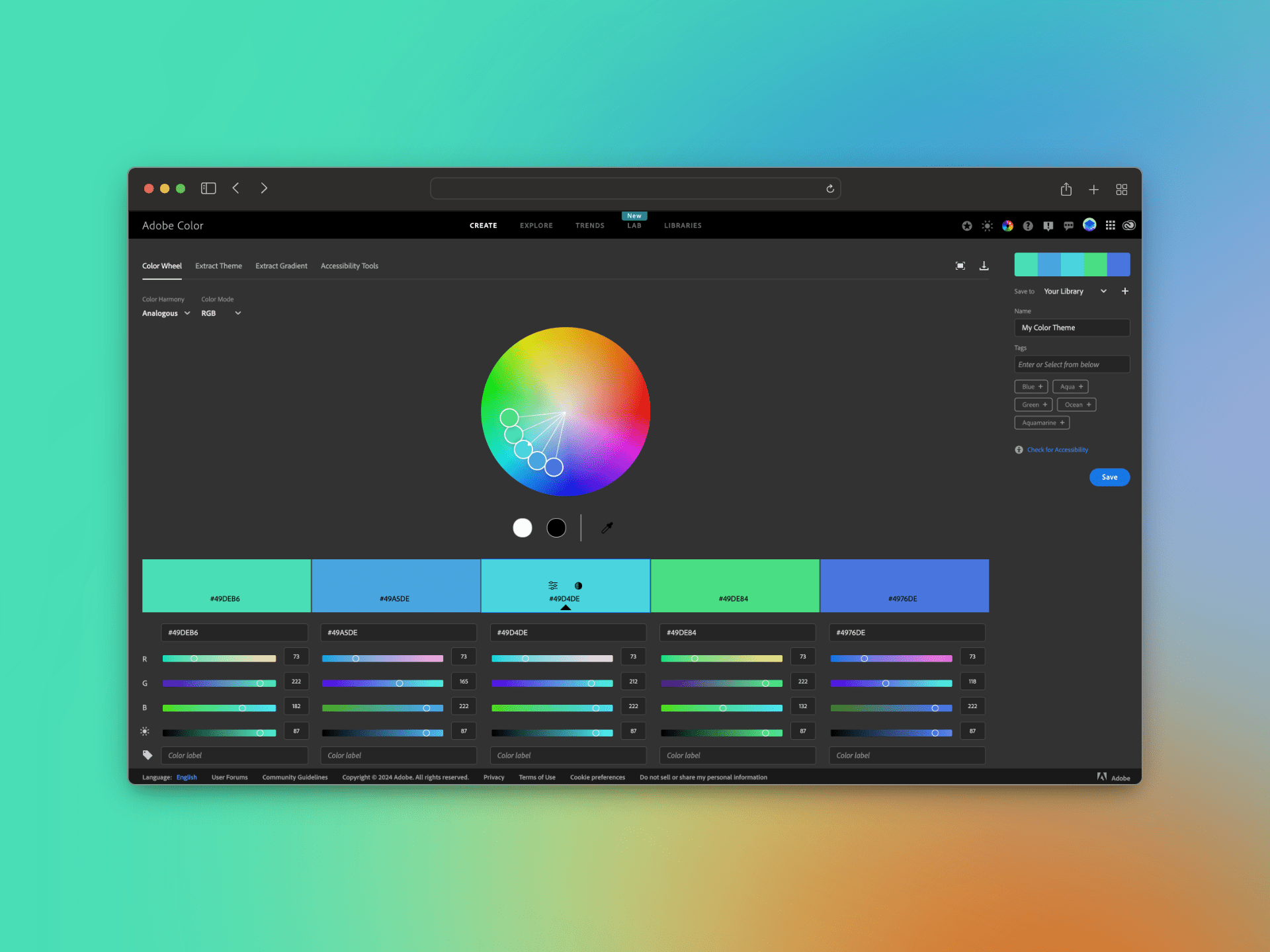Add the Aqua tag

(x=1070, y=387)
